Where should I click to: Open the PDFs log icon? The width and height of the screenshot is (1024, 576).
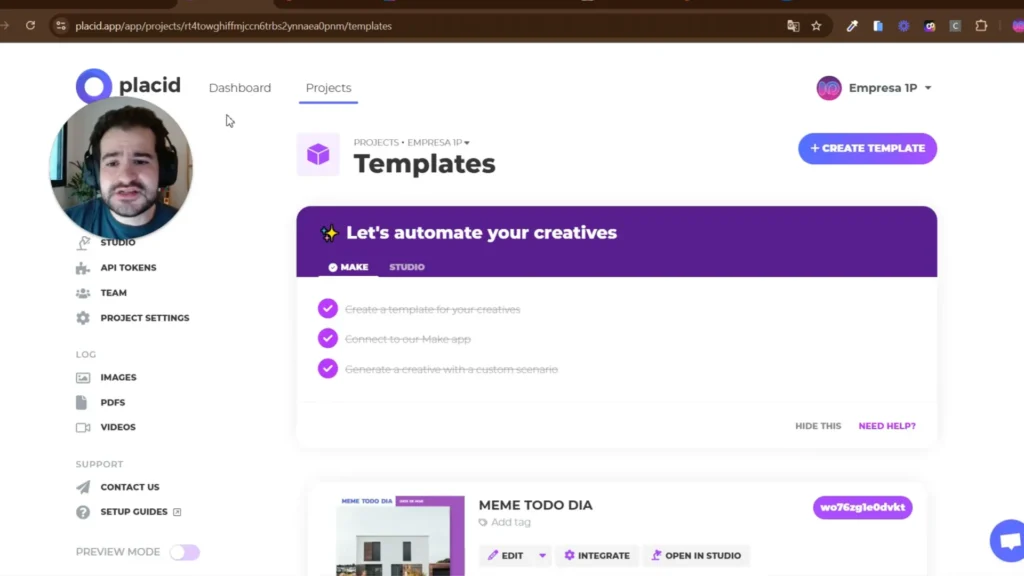(x=82, y=402)
